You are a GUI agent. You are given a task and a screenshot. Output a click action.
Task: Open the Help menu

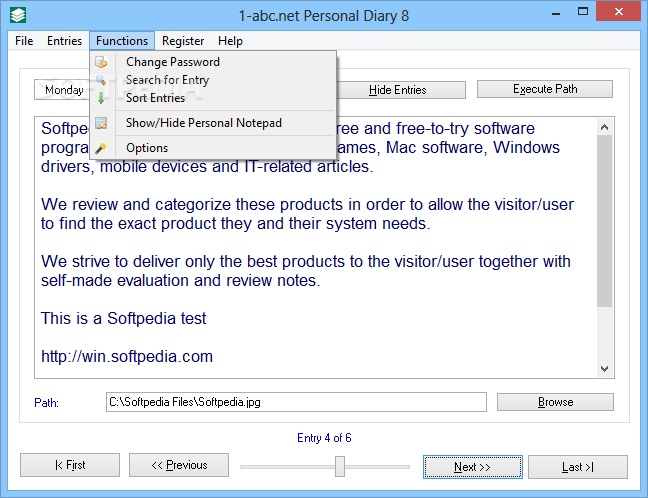click(x=230, y=41)
